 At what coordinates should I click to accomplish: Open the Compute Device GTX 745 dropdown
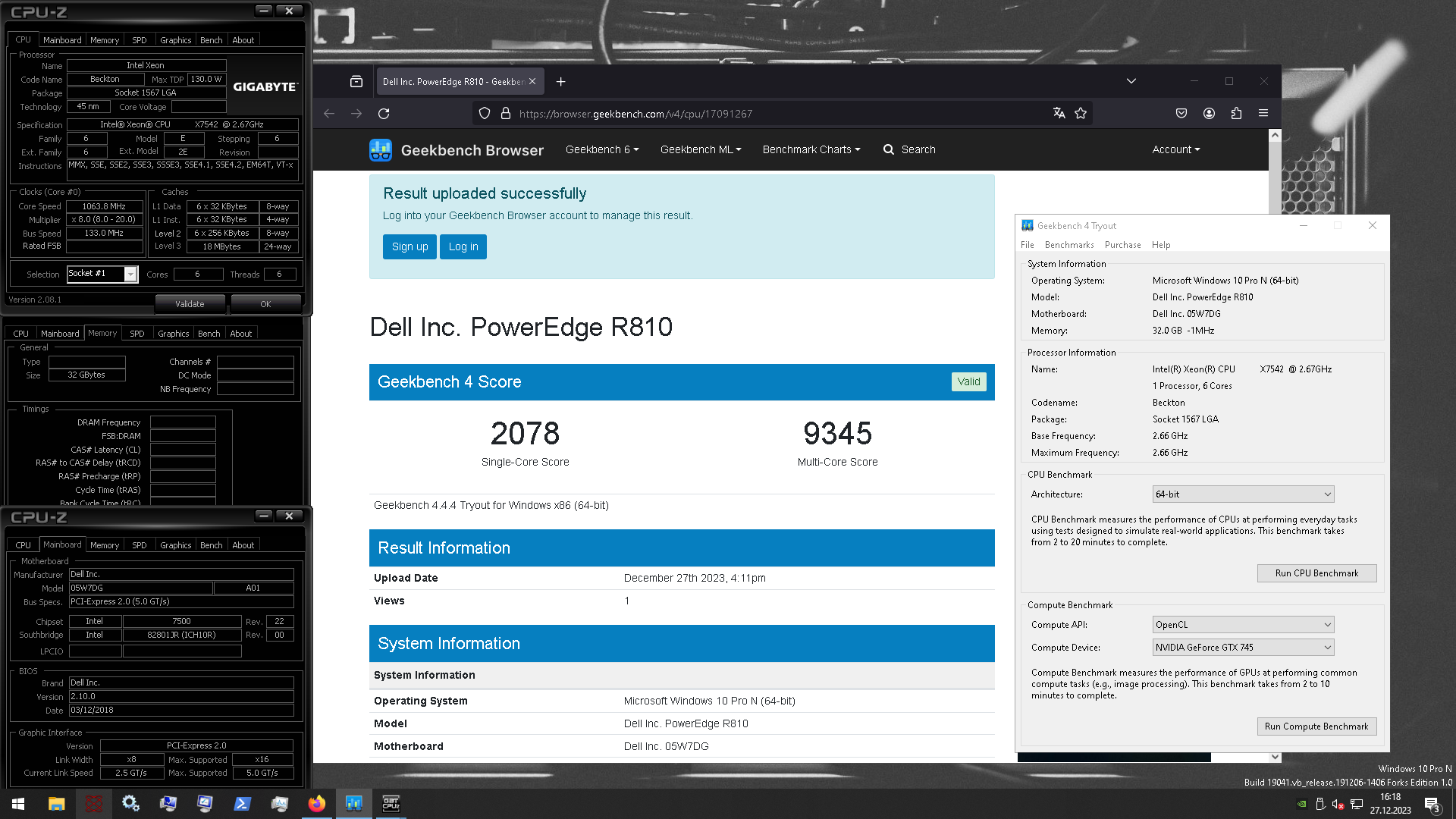1243,648
